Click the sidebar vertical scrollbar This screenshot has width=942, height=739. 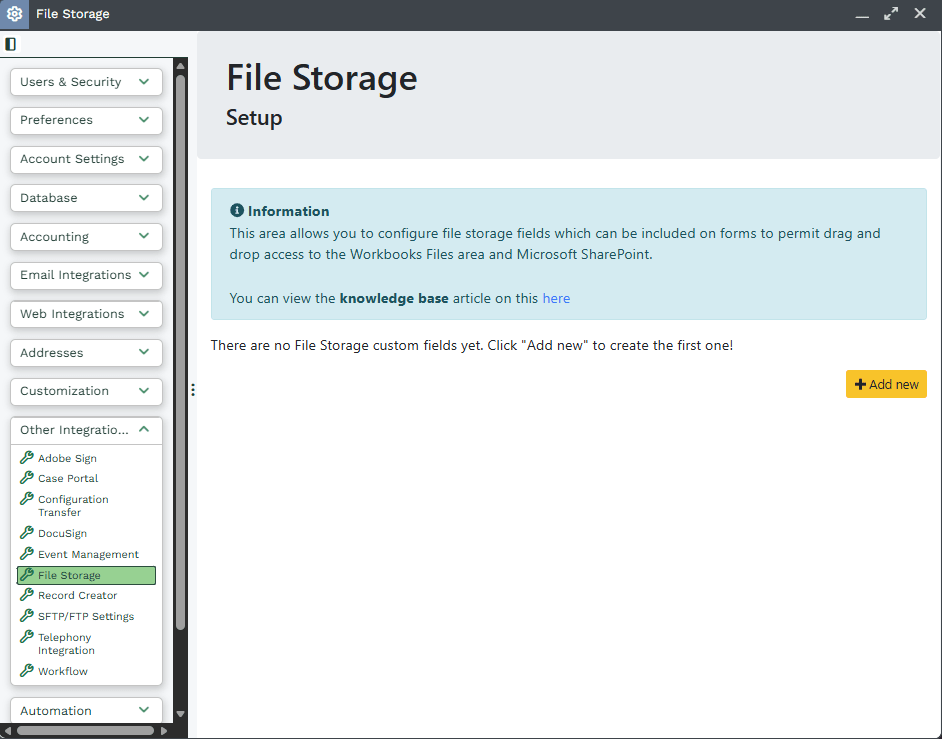pos(180,350)
